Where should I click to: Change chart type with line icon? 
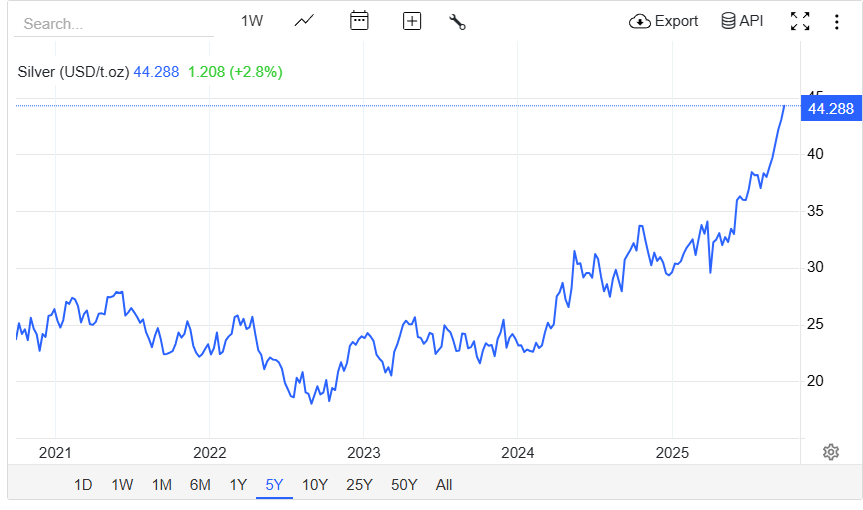pyautogui.click(x=304, y=21)
